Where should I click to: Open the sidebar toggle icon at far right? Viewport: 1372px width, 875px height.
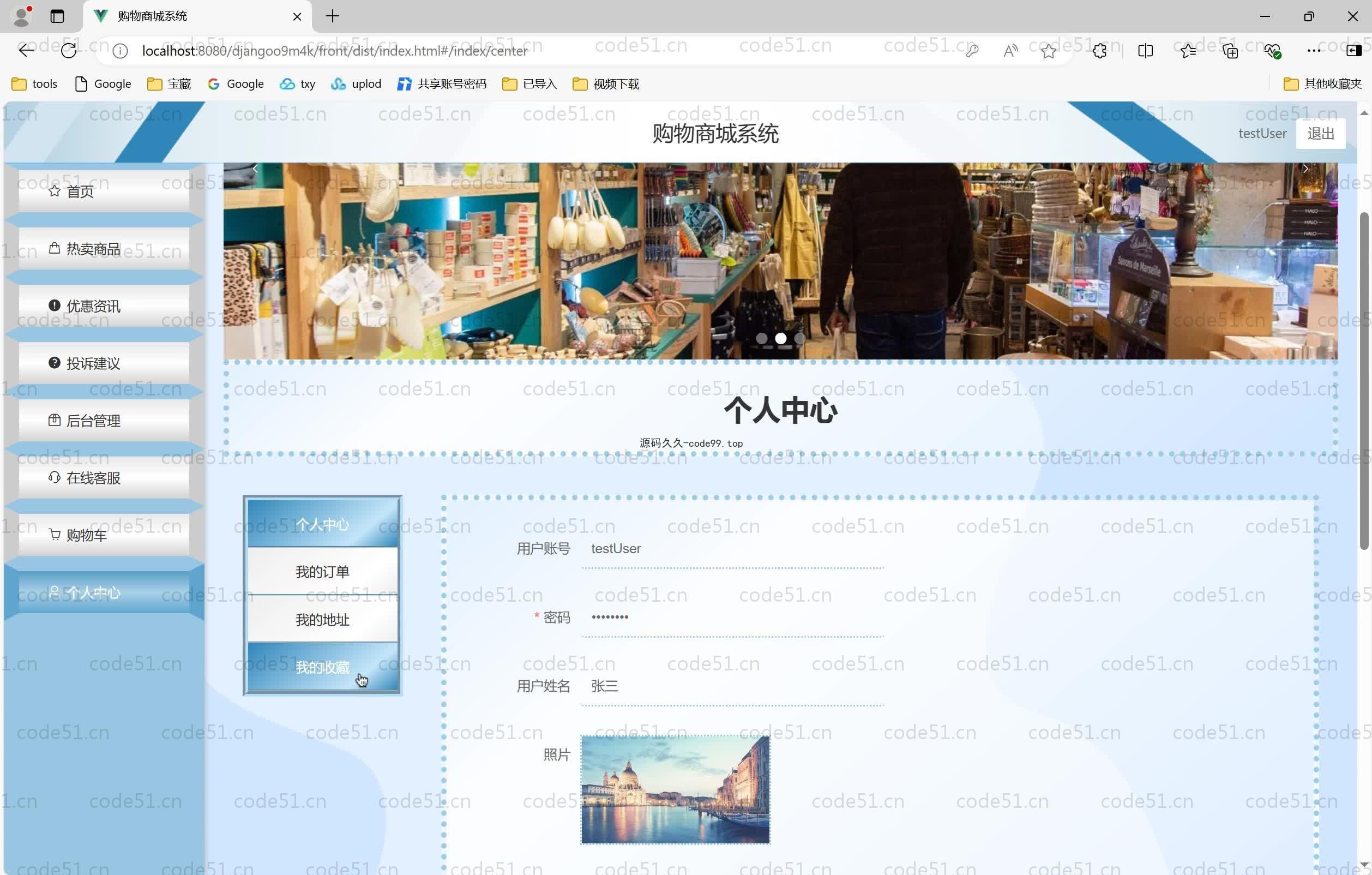(1354, 51)
